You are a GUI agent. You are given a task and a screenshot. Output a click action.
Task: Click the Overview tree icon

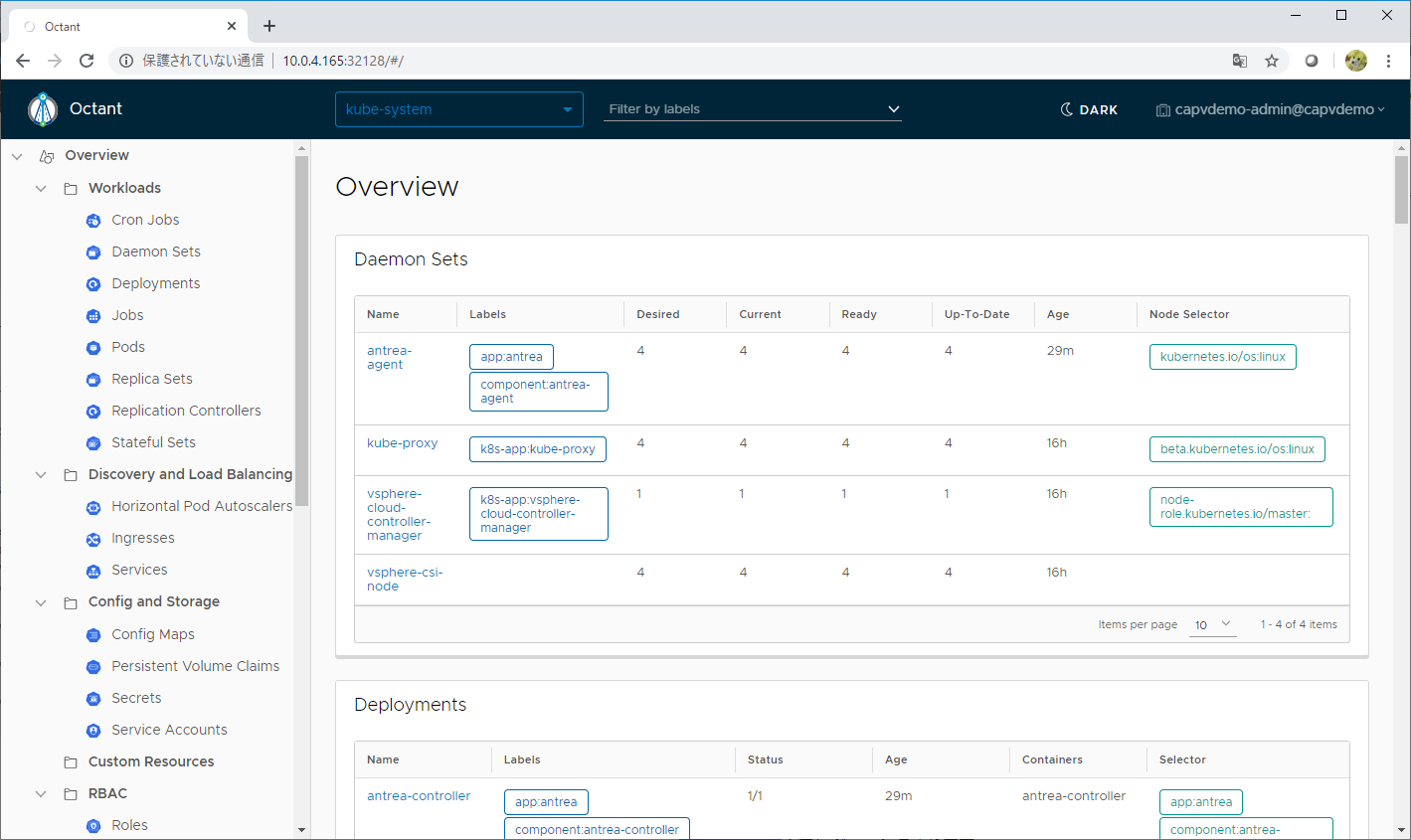pyautogui.click(x=47, y=156)
